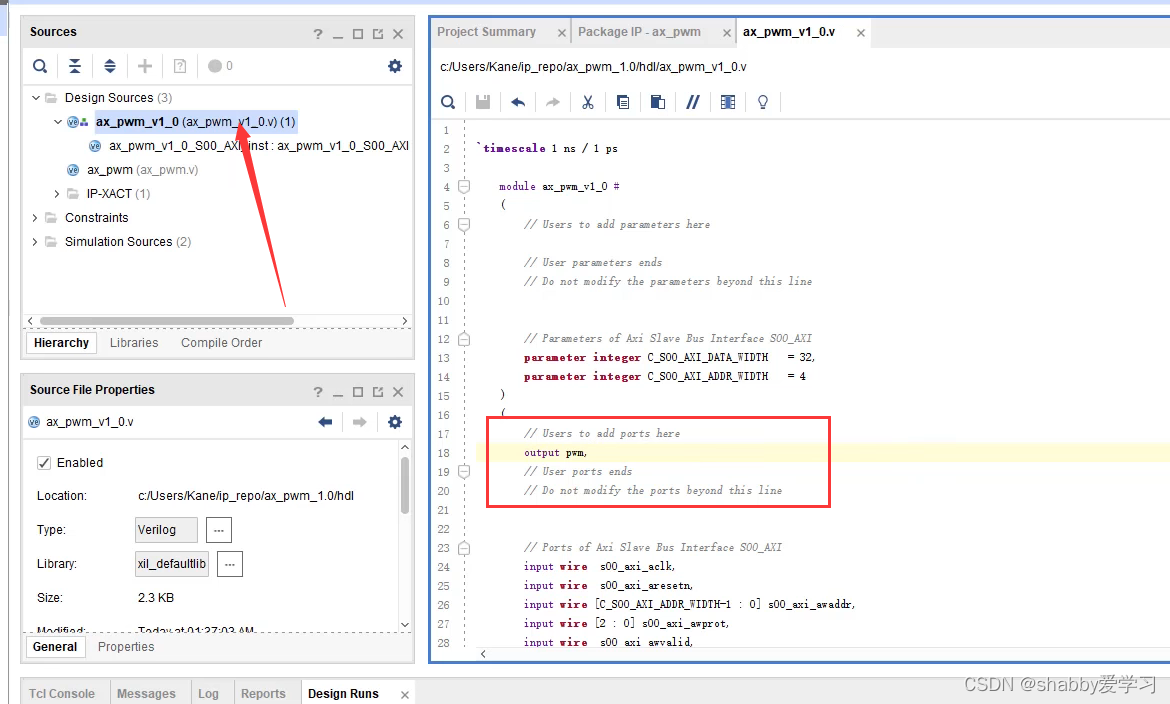Open Sources panel help question mark
The height and width of the screenshot is (704, 1170).
318,34
